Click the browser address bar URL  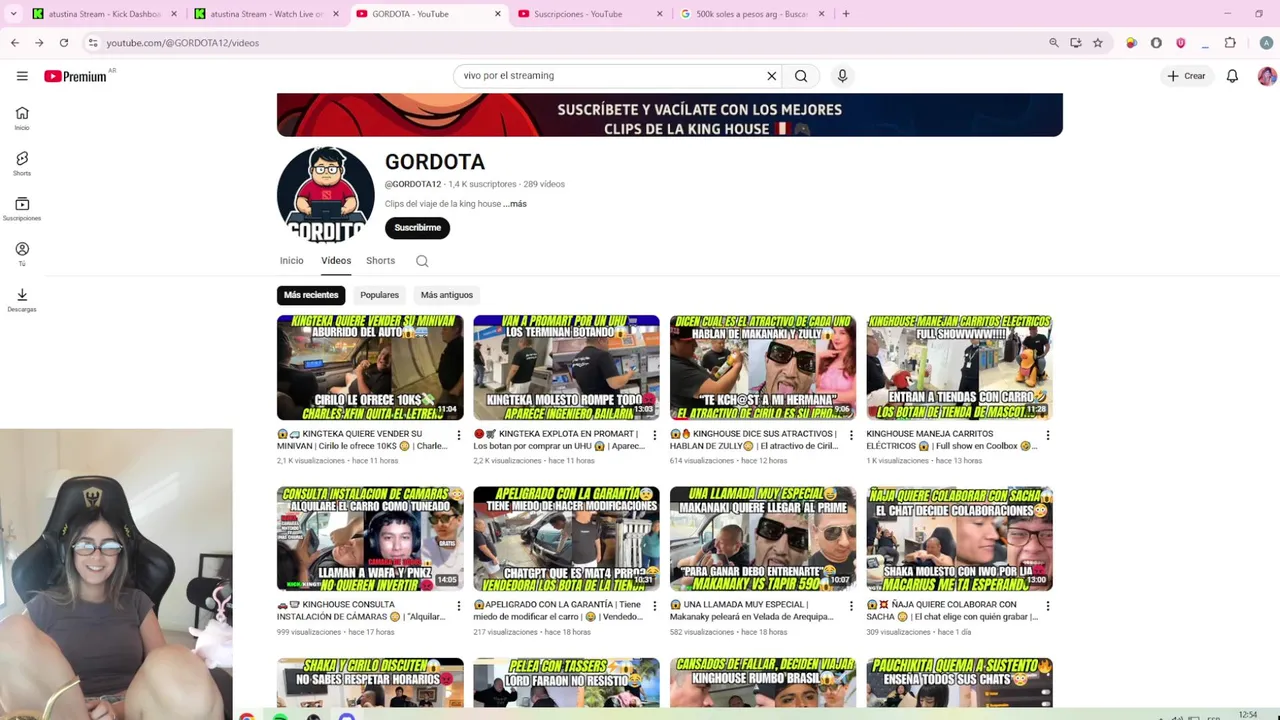182,43
